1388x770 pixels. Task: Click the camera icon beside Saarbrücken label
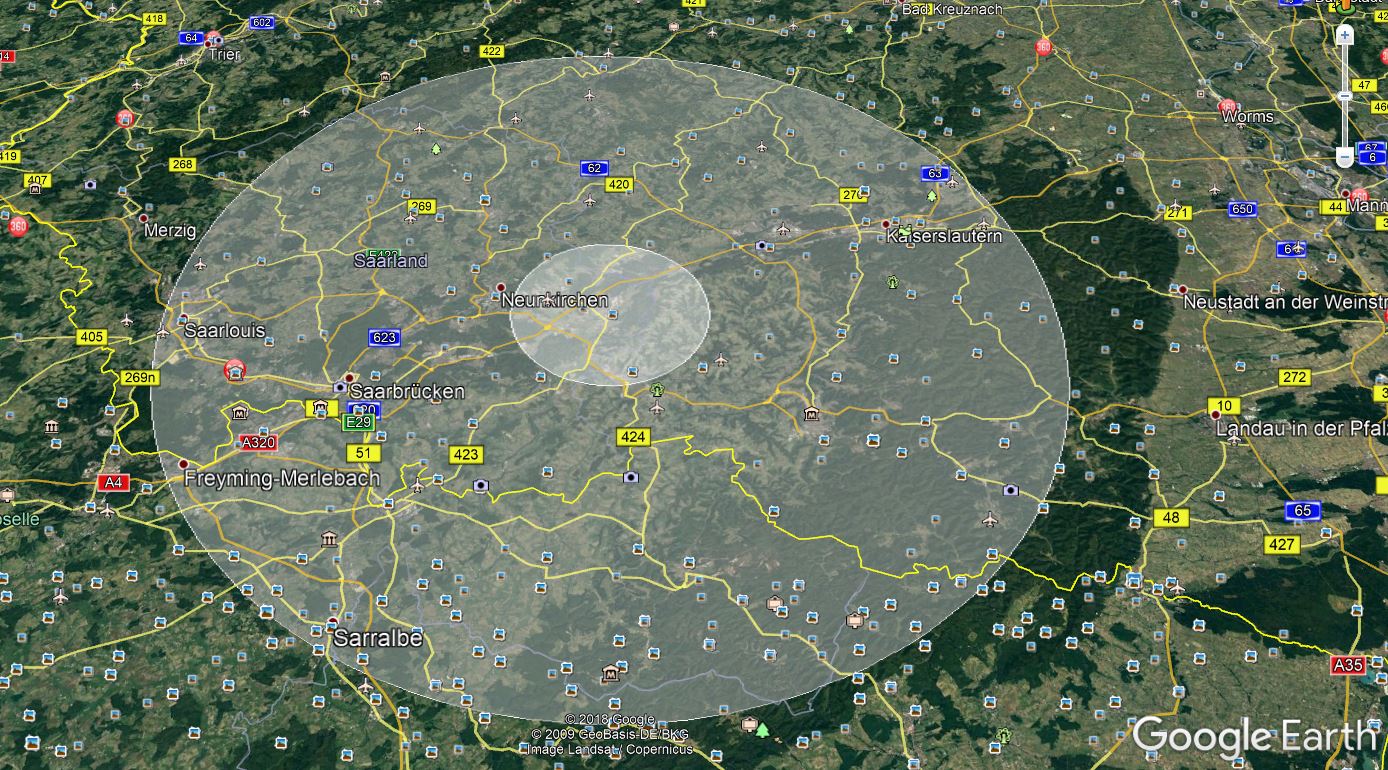(x=340, y=387)
